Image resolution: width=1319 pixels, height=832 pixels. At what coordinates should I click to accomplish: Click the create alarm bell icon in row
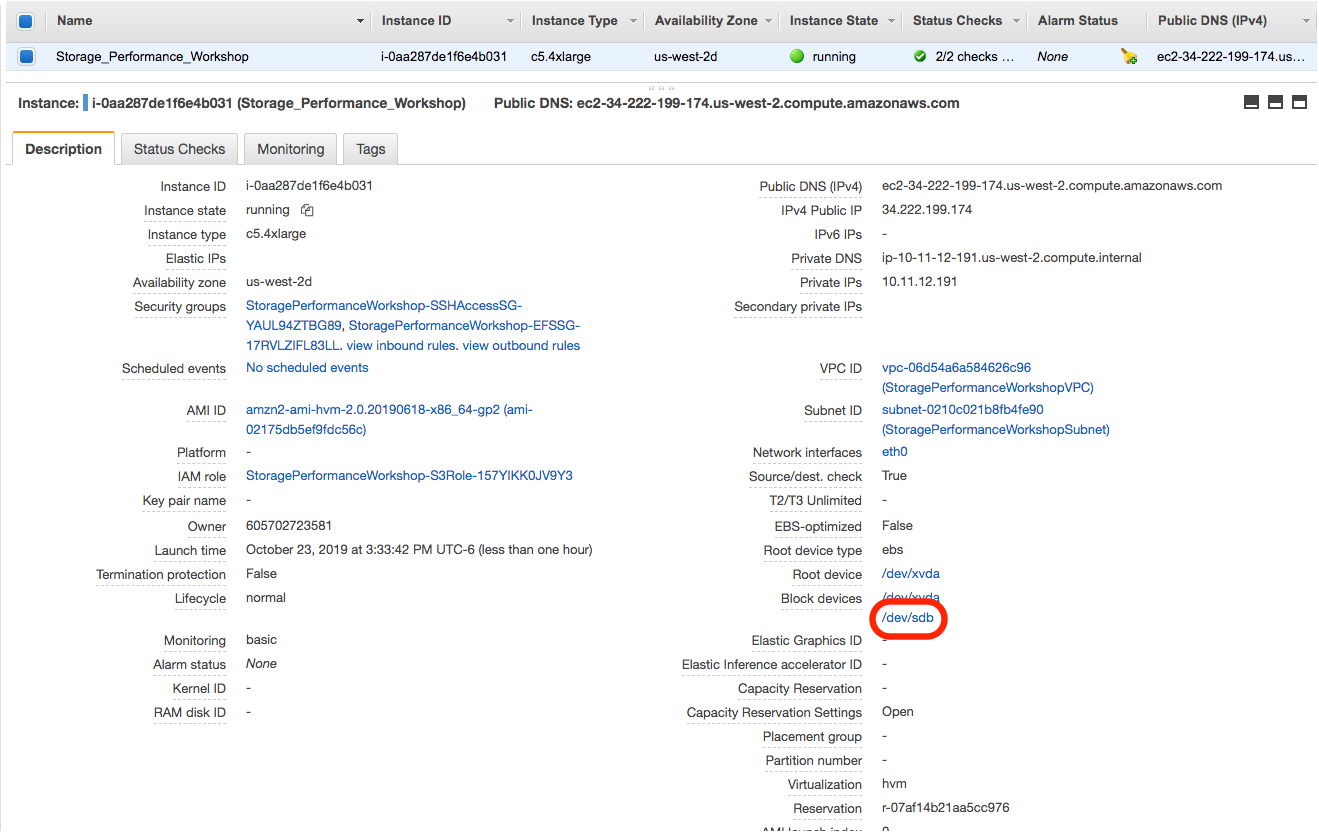pyautogui.click(x=1129, y=57)
